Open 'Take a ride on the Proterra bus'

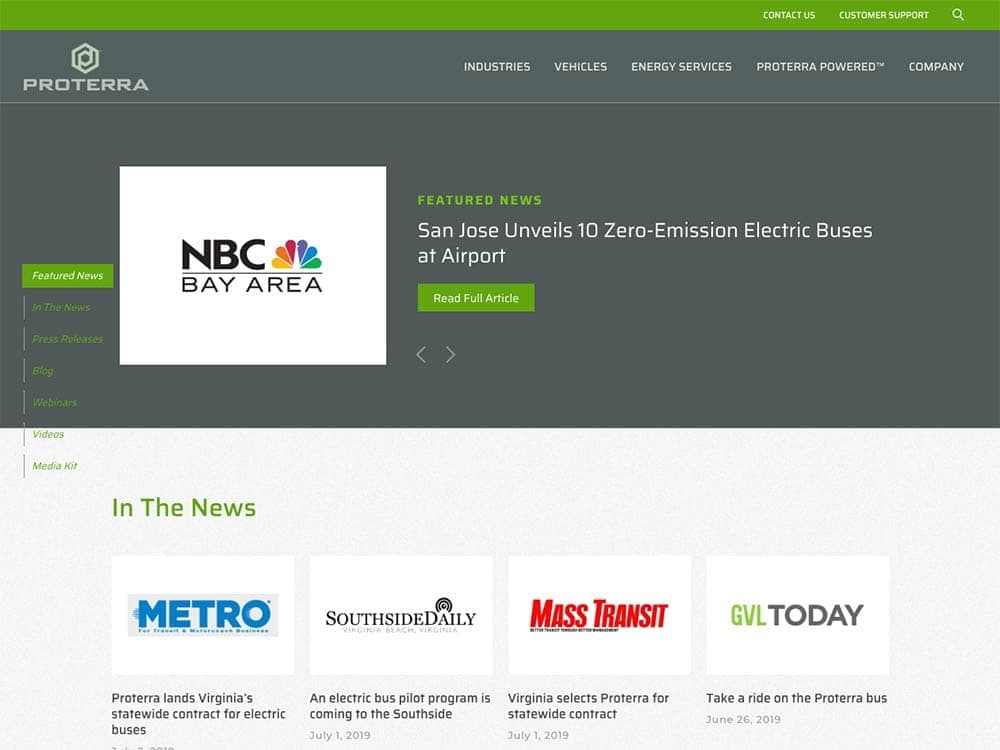[x=797, y=698]
